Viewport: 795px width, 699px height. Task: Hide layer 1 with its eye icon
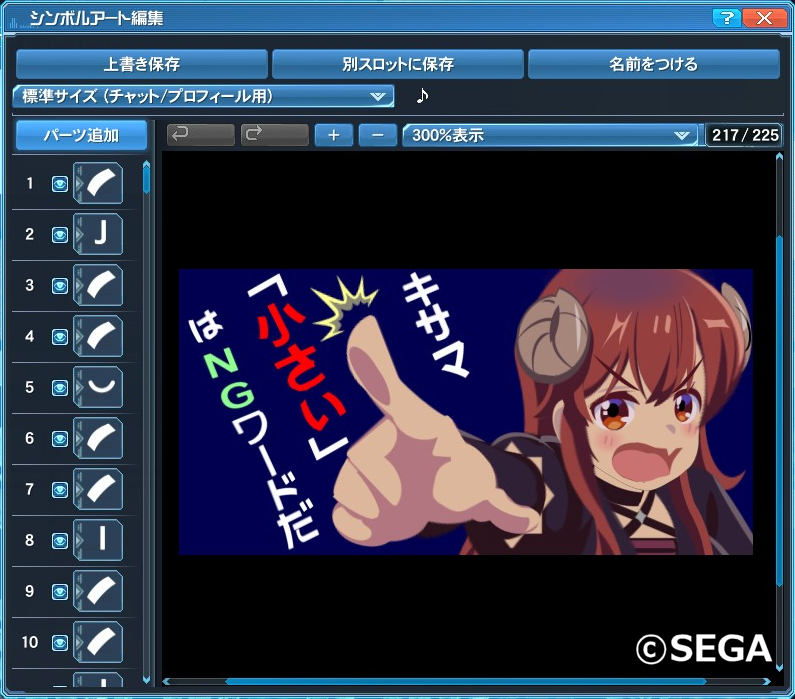60,183
